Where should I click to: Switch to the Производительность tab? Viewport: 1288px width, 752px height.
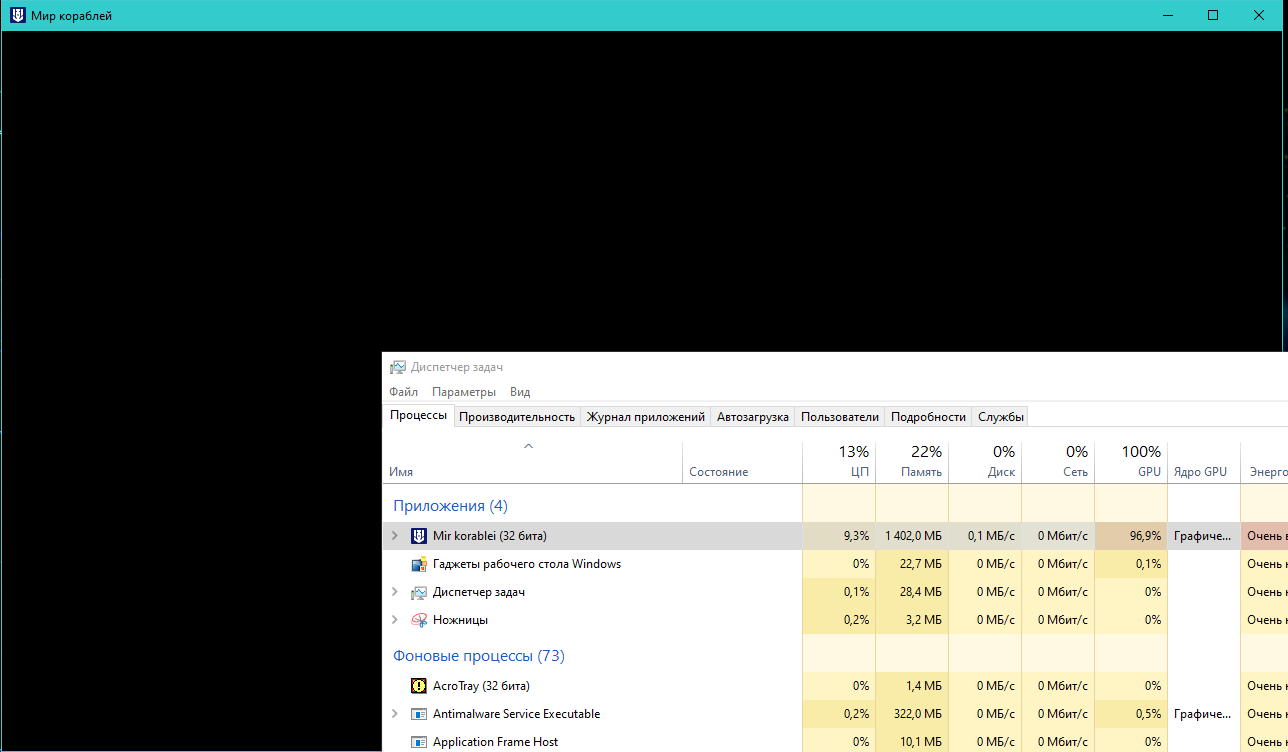517,417
